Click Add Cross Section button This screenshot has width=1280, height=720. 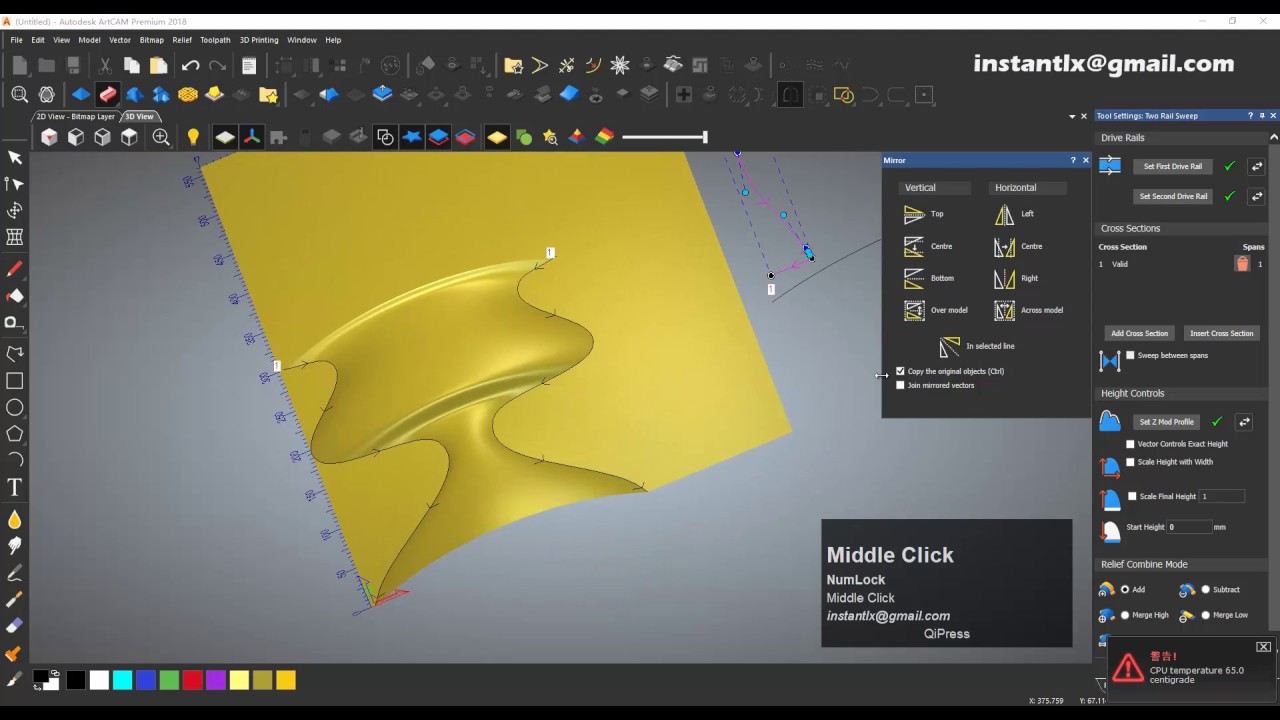1139,333
